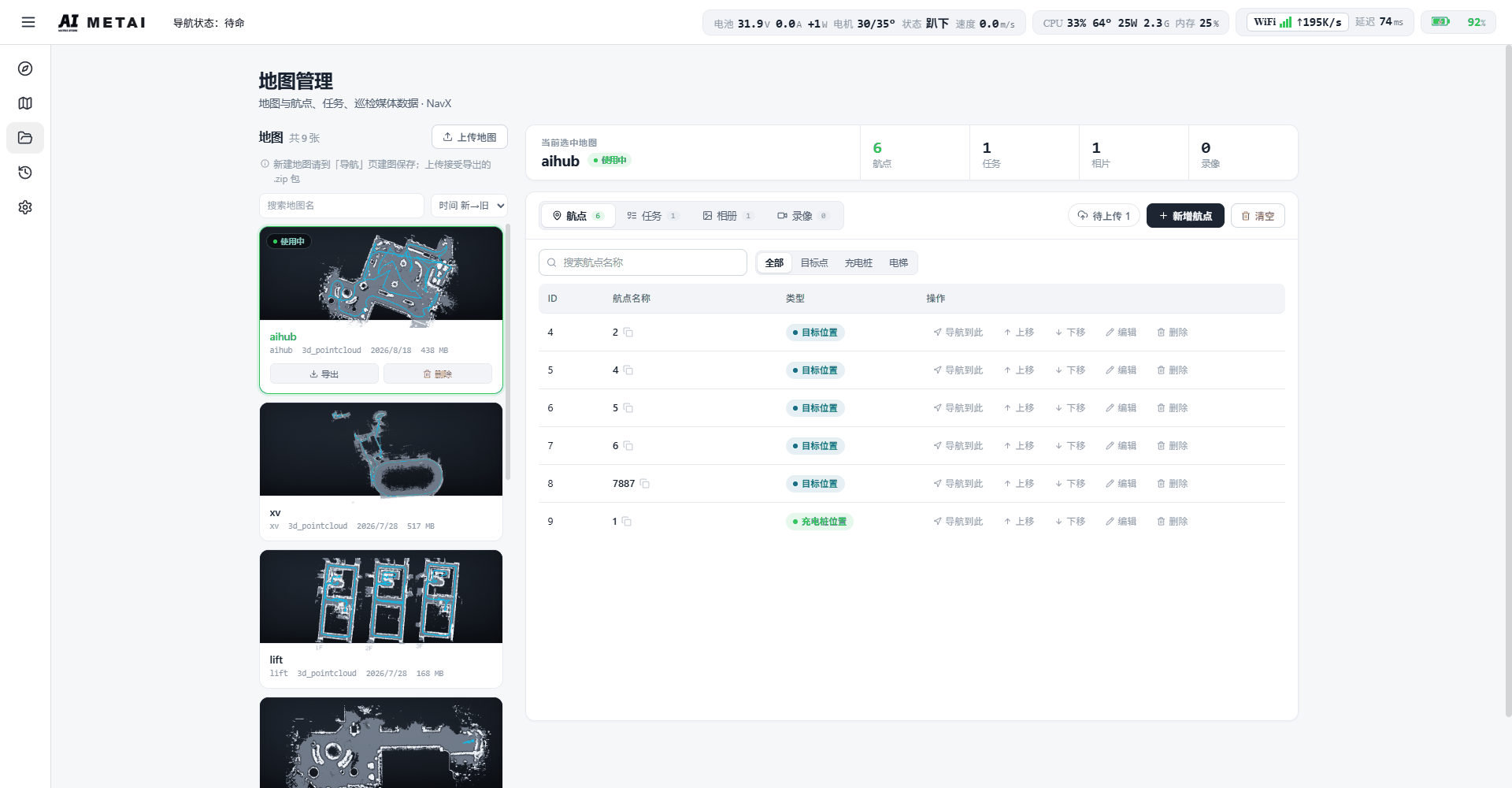
Task: Move waypoint ID 8 down
Action: click(1070, 484)
